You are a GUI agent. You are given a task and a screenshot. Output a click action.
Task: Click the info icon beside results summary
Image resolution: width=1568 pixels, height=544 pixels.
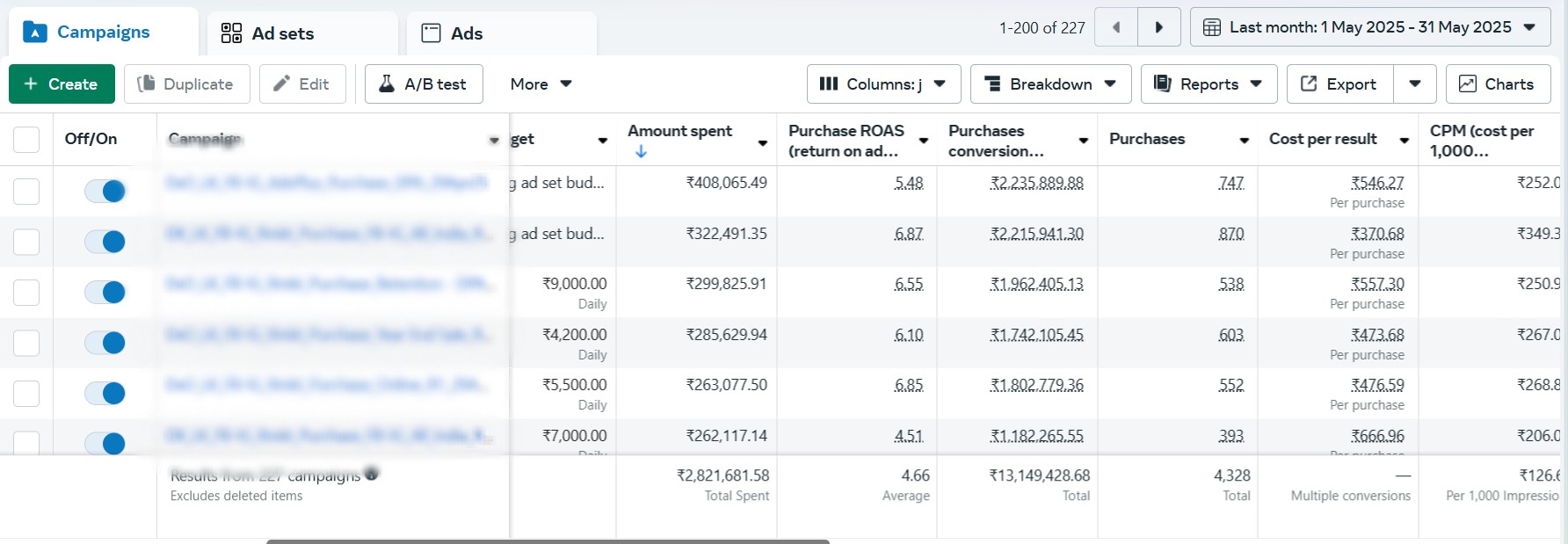coord(372,474)
